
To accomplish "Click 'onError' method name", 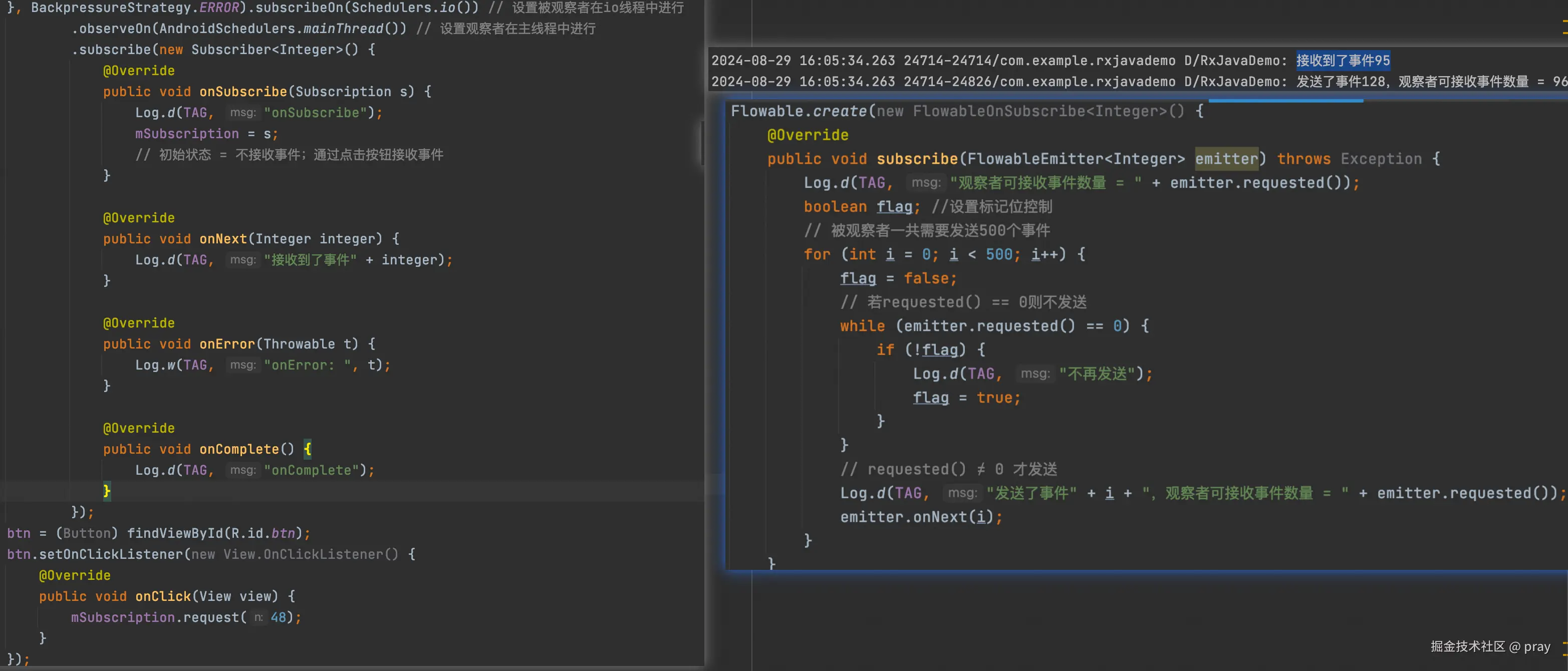I will [226, 345].
